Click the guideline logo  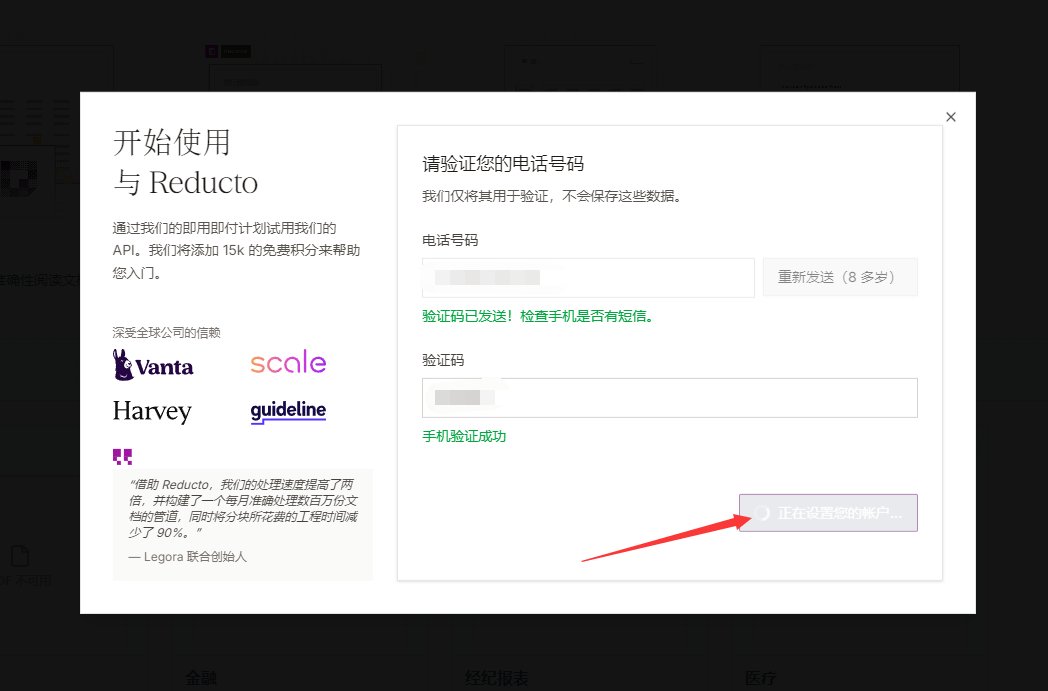click(x=288, y=411)
